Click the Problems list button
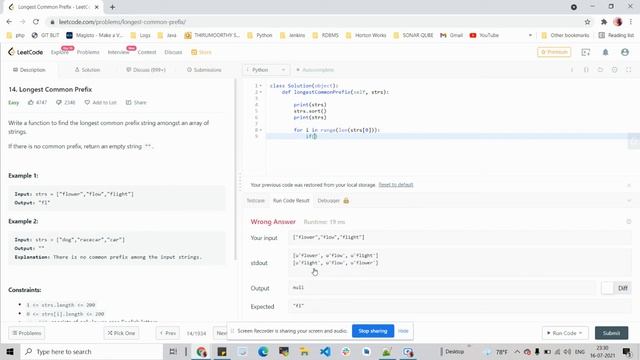This screenshot has width=640, height=360. pyautogui.click(x=27, y=333)
